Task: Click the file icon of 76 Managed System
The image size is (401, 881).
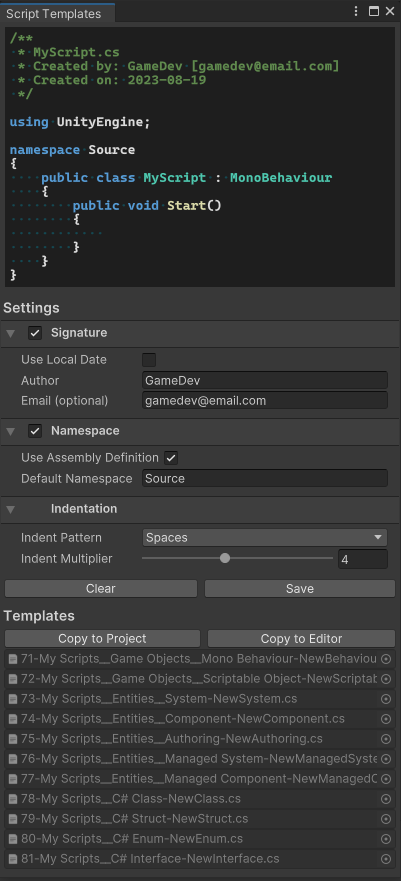Action: tap(13, 759)
